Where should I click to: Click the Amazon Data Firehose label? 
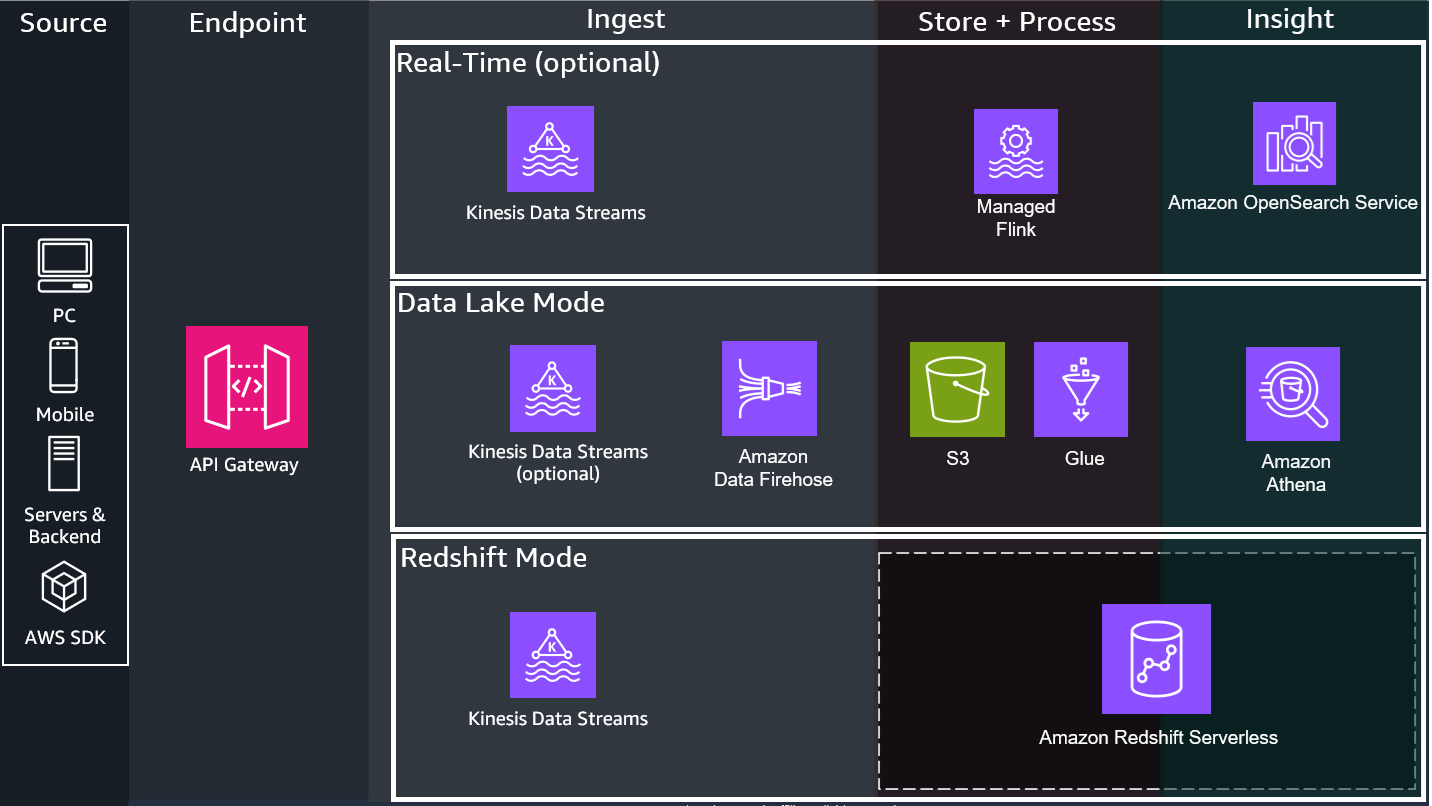pyautogui.click(x=773, y=468)
